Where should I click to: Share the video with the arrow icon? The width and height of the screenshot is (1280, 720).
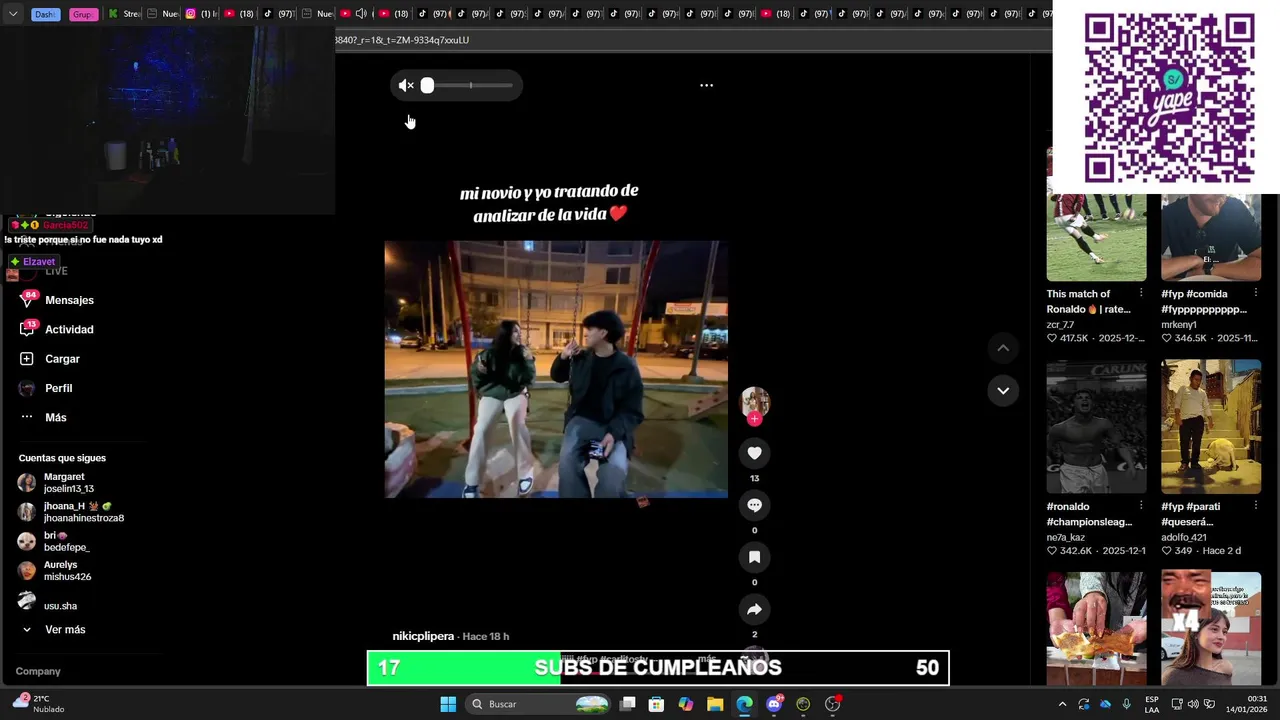[x=754, y=609]
